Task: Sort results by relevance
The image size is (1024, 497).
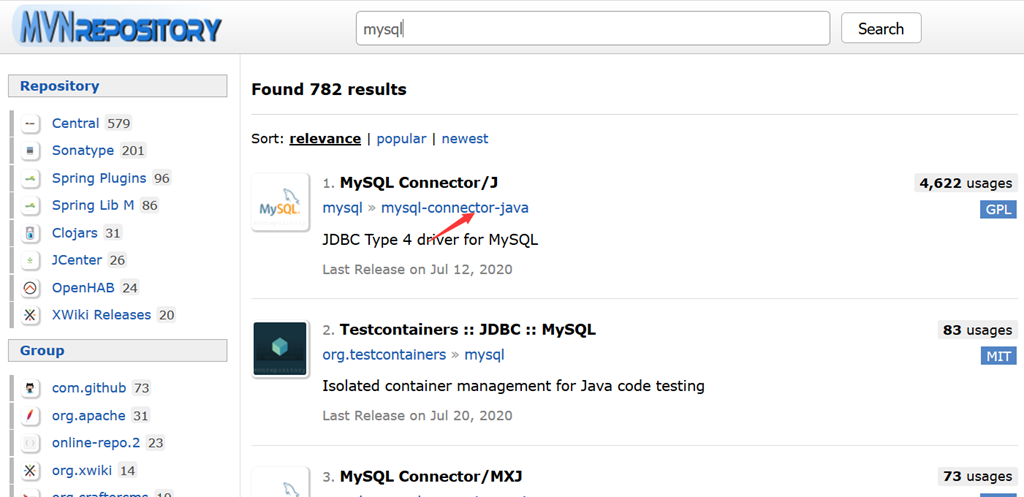Action: (325, 139)
